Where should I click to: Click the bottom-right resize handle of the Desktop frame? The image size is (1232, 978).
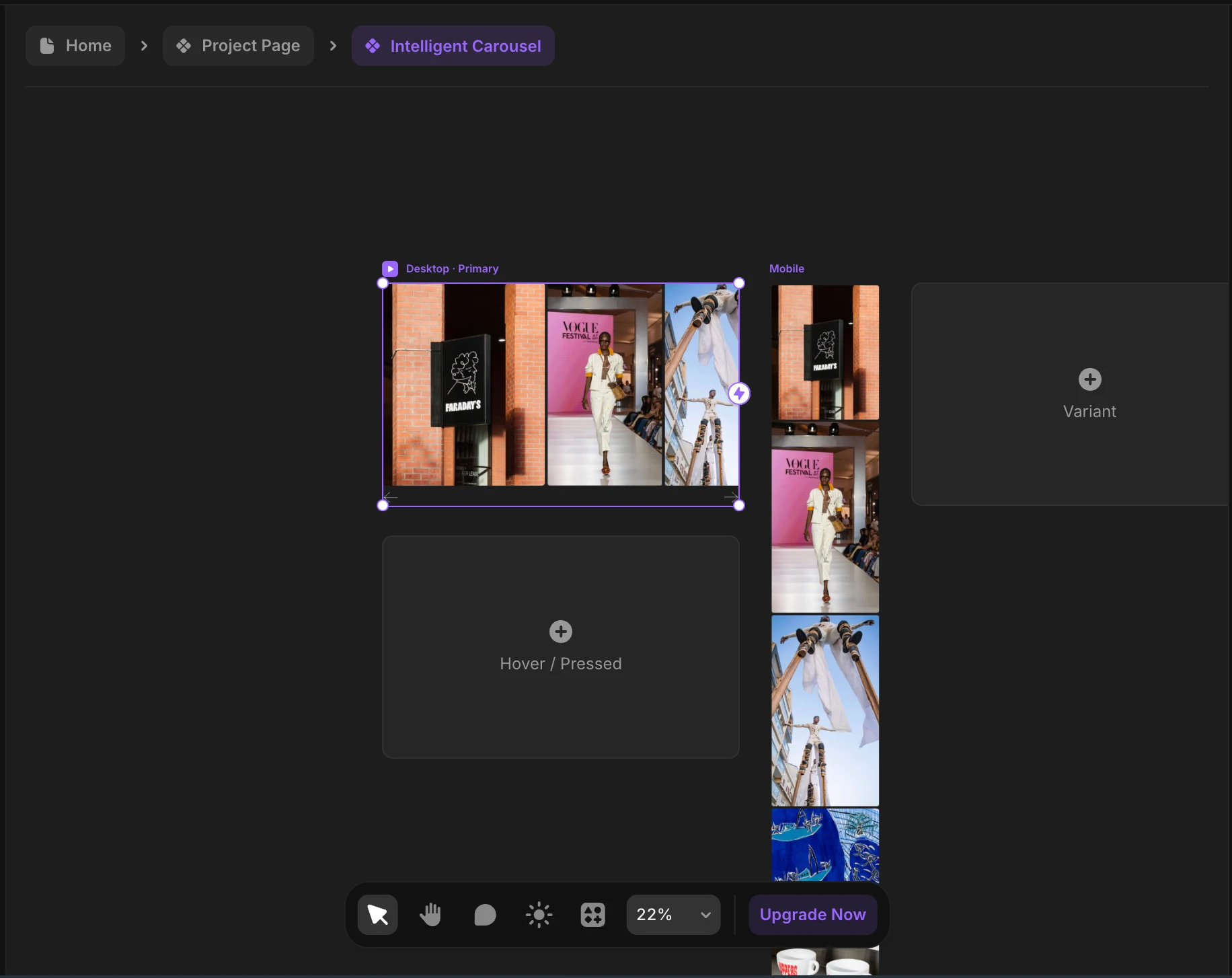tap(739, 505)
